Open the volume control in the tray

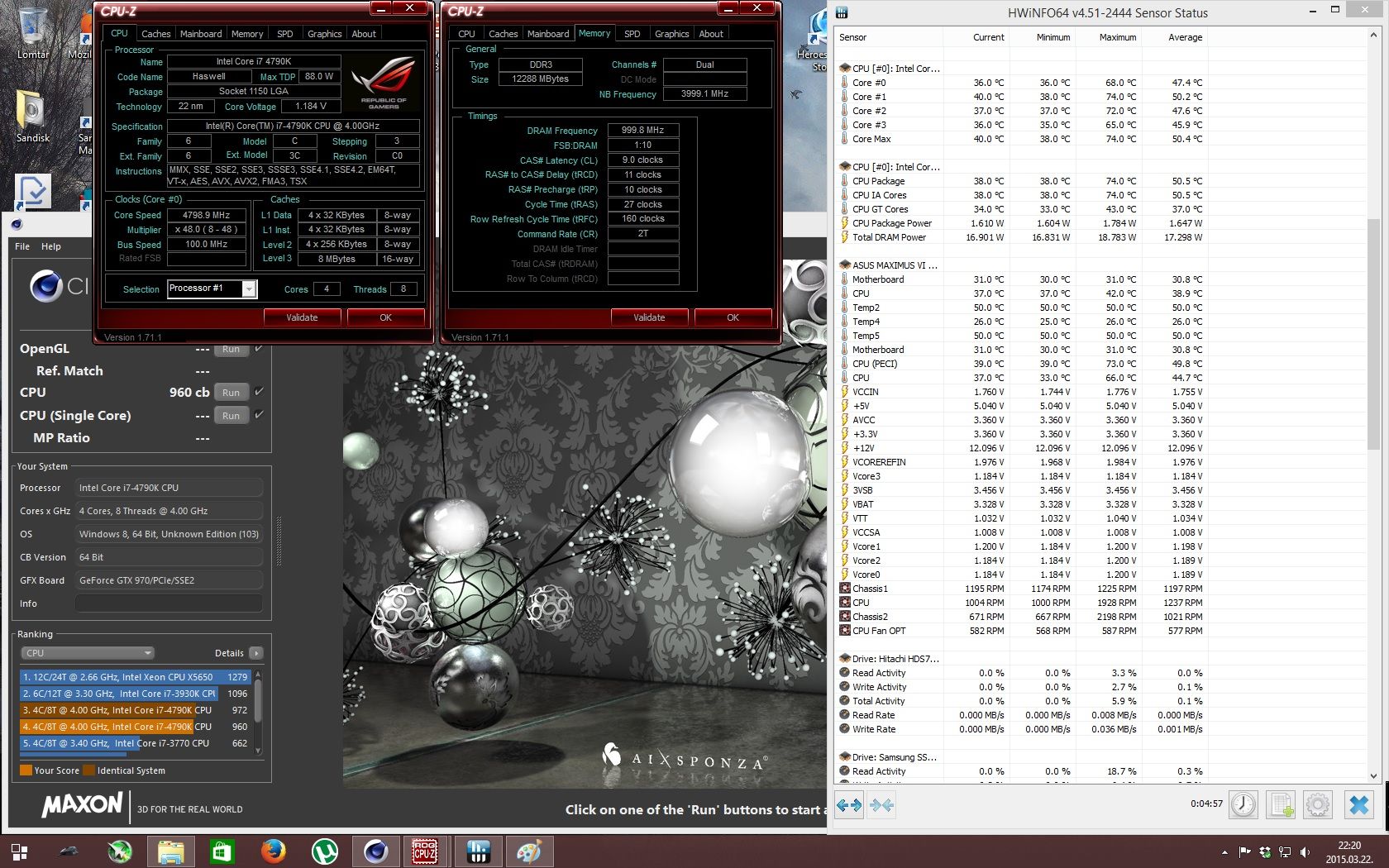tap(1305, 852)
